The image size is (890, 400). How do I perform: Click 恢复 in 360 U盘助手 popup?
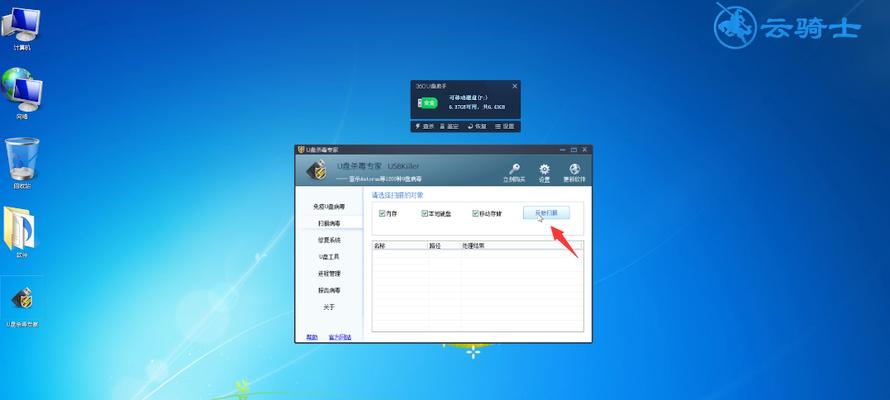click(x=477, y=127)
